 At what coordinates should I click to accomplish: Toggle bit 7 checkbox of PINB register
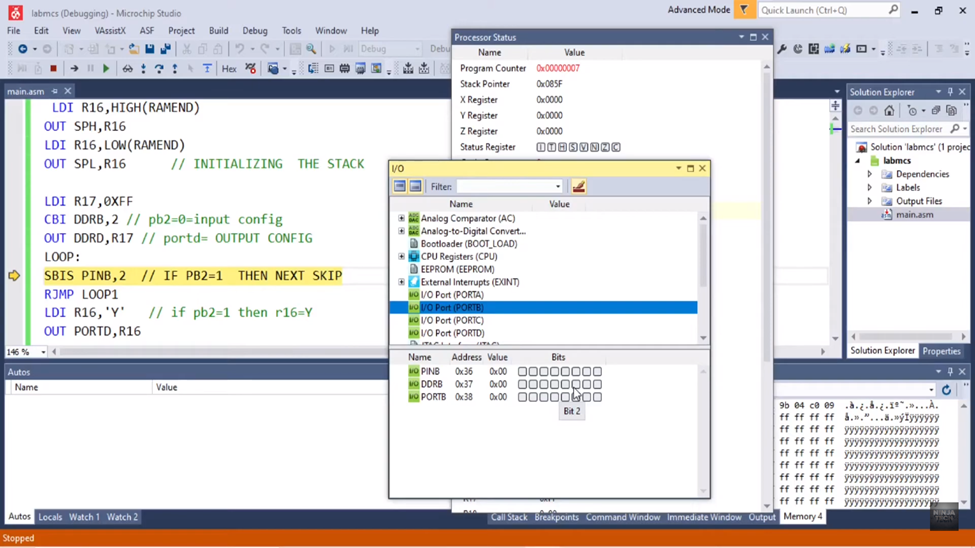coord(522,371)
